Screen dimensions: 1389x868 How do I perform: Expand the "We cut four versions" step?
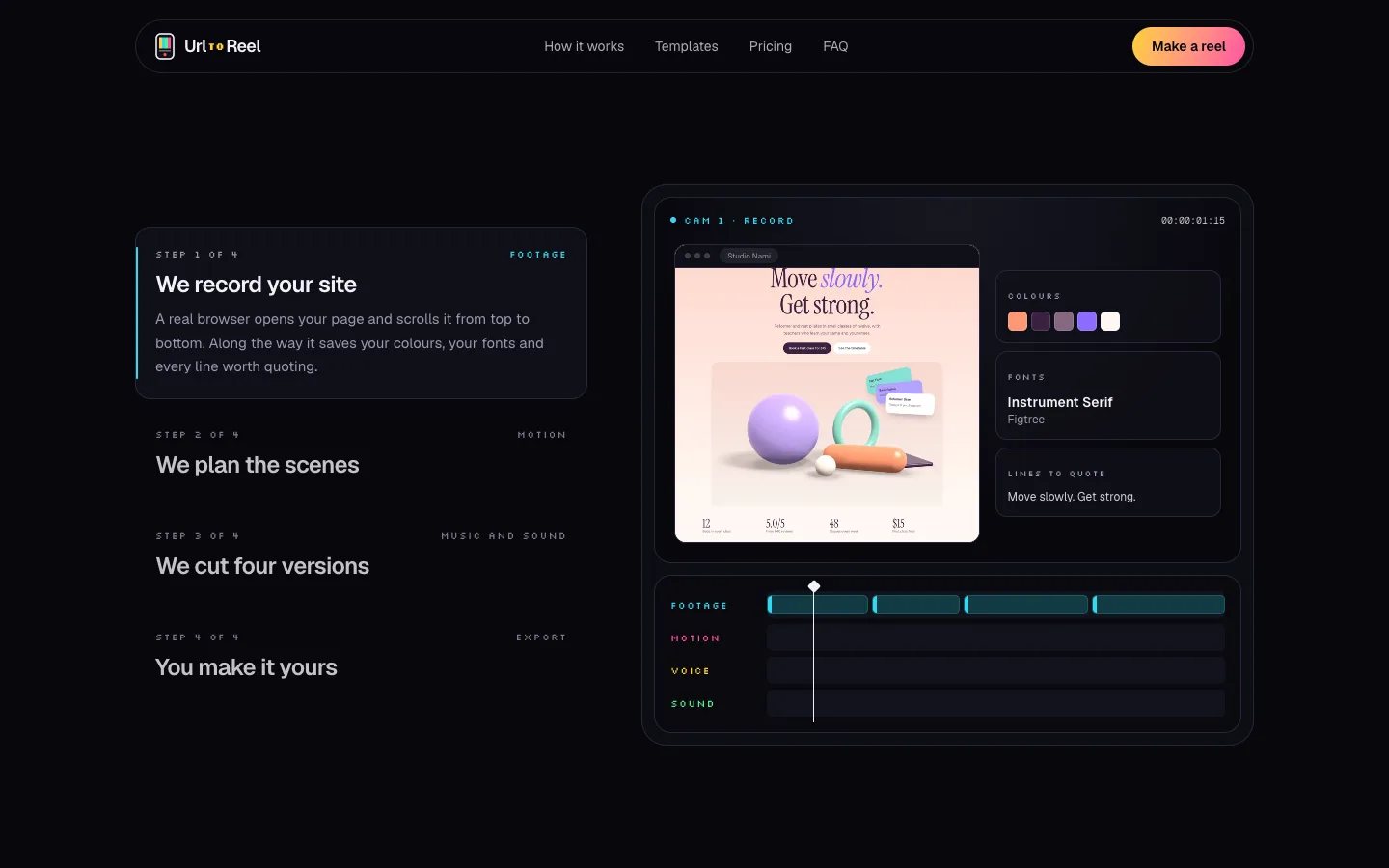(361, 555)
